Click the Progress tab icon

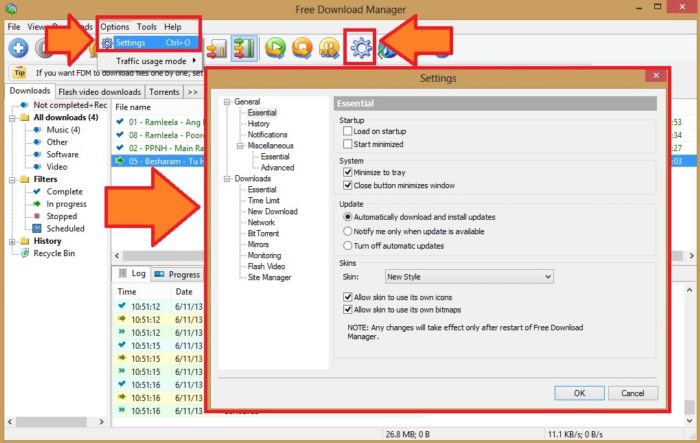tap(159, 274)
